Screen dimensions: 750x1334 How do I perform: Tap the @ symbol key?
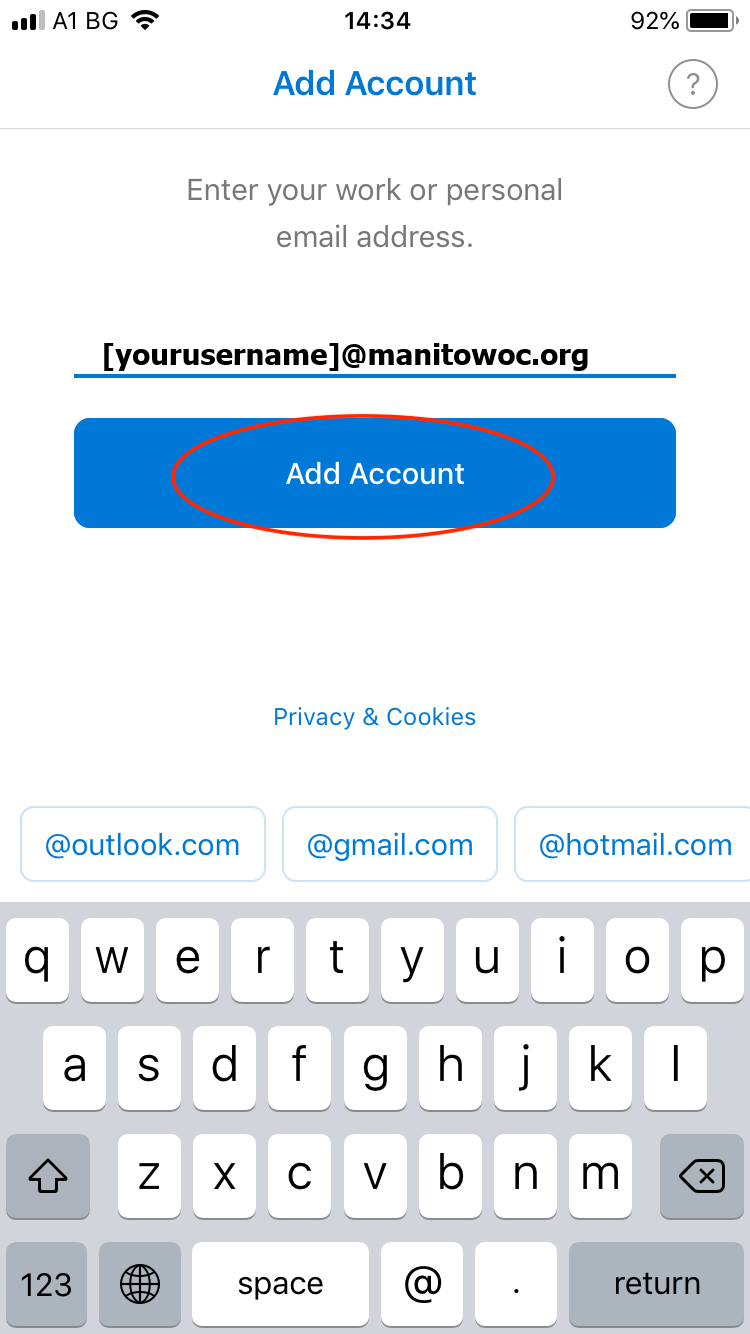[422, 1283]
